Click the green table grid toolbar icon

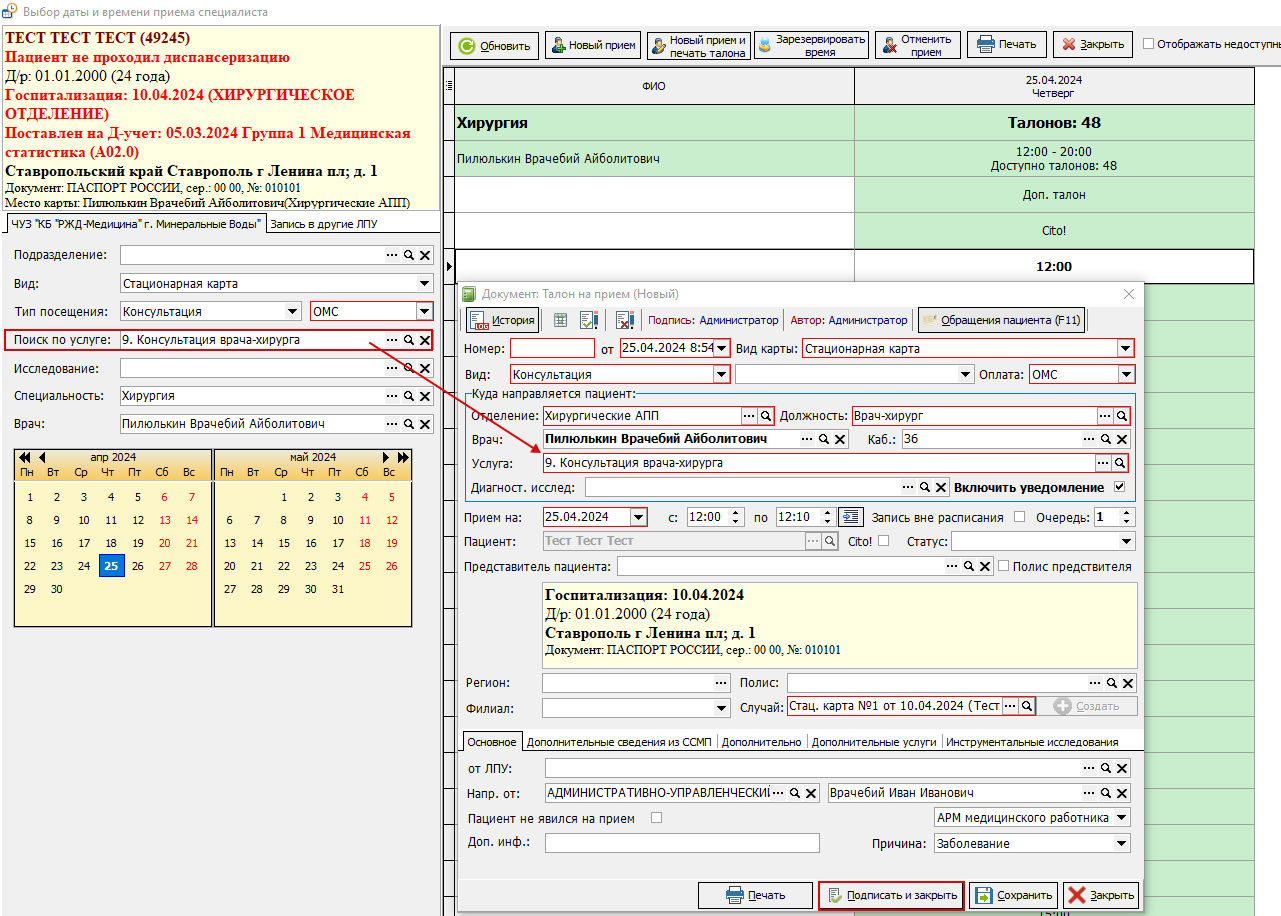[x=560, y=320]
